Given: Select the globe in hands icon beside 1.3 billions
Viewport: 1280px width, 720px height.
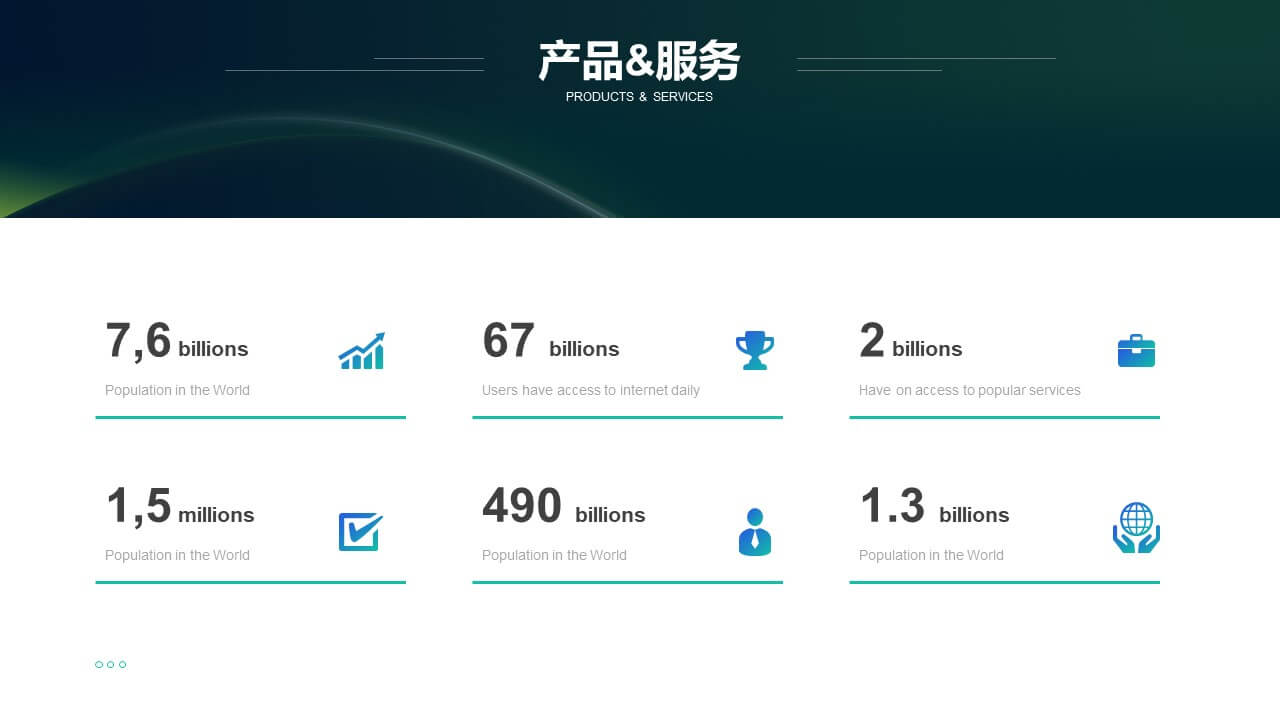Looking at the screenshot, I should tap(1136, 528).
